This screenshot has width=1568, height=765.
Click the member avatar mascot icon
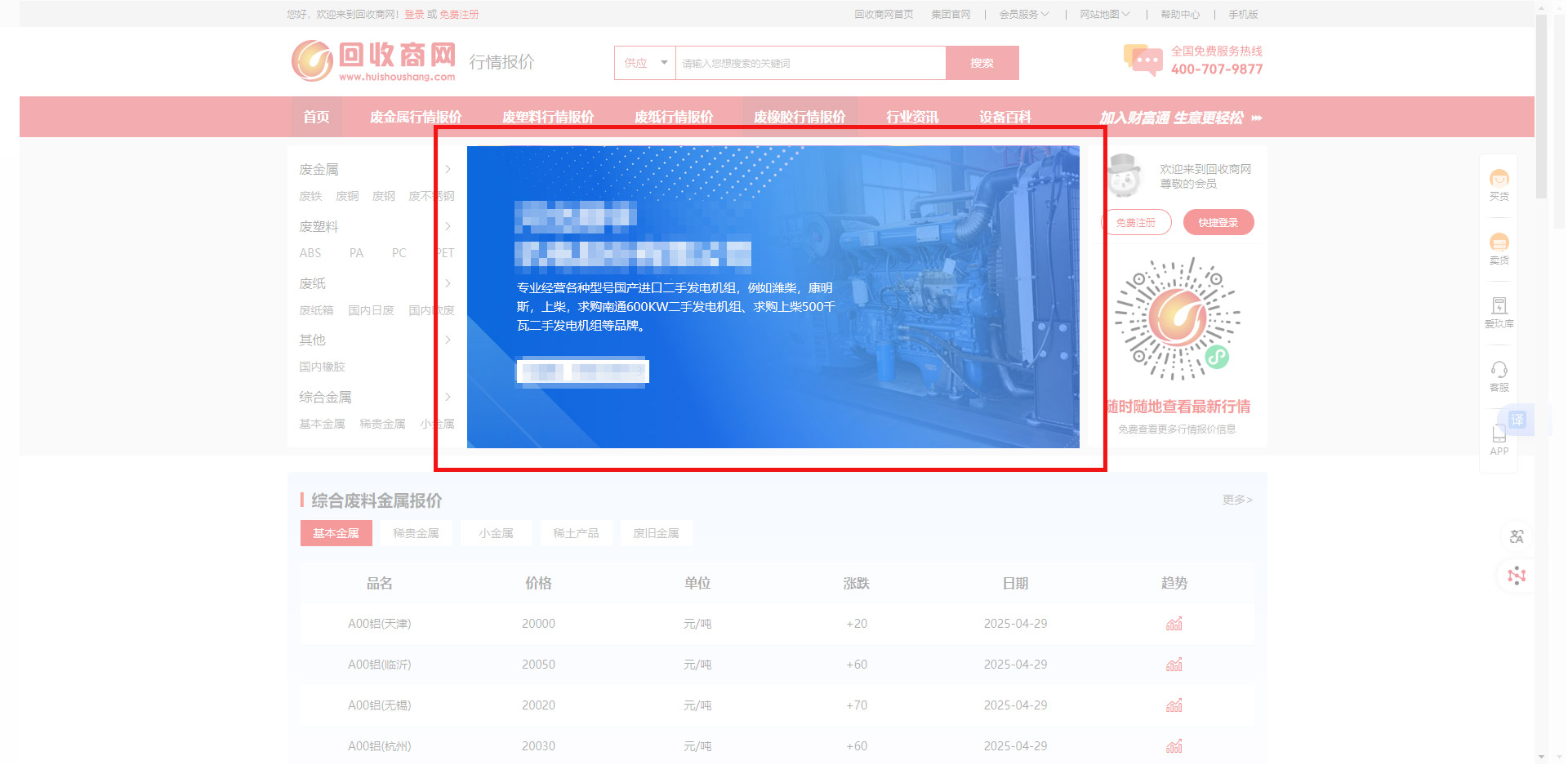[x=1124, y=176]
